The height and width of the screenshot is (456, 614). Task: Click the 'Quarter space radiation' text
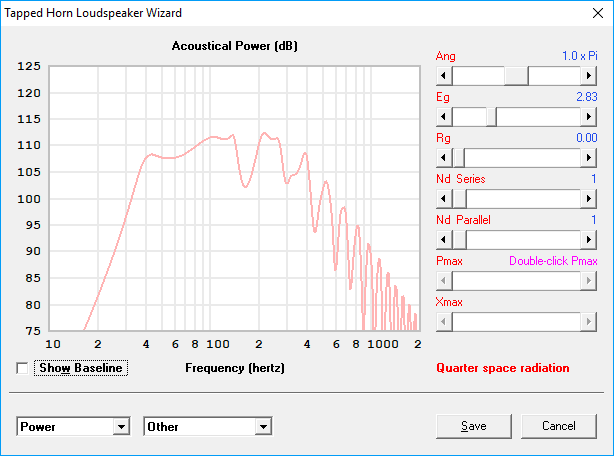[x=503, y=368]
